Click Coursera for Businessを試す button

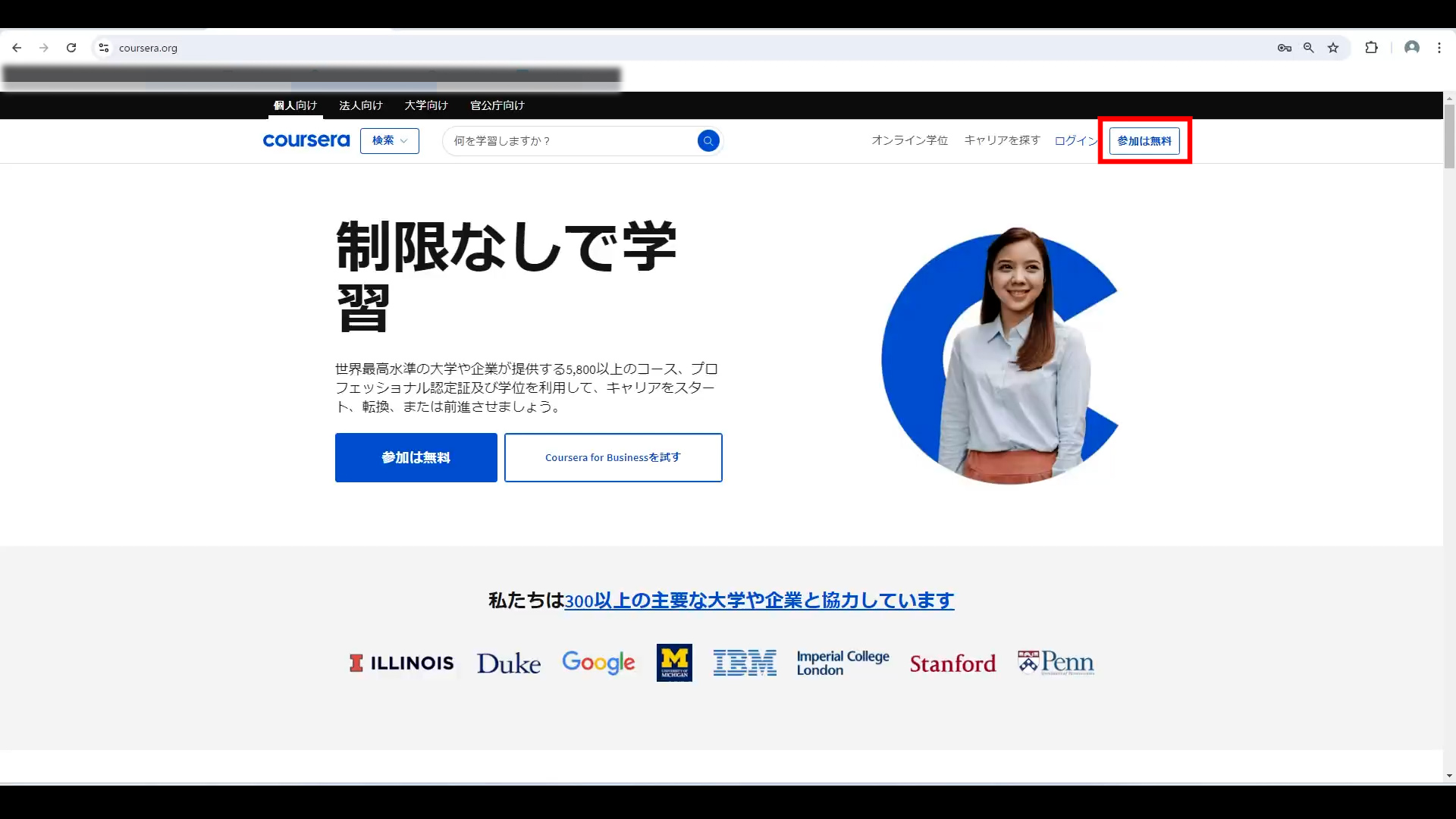tap(613, 457)
